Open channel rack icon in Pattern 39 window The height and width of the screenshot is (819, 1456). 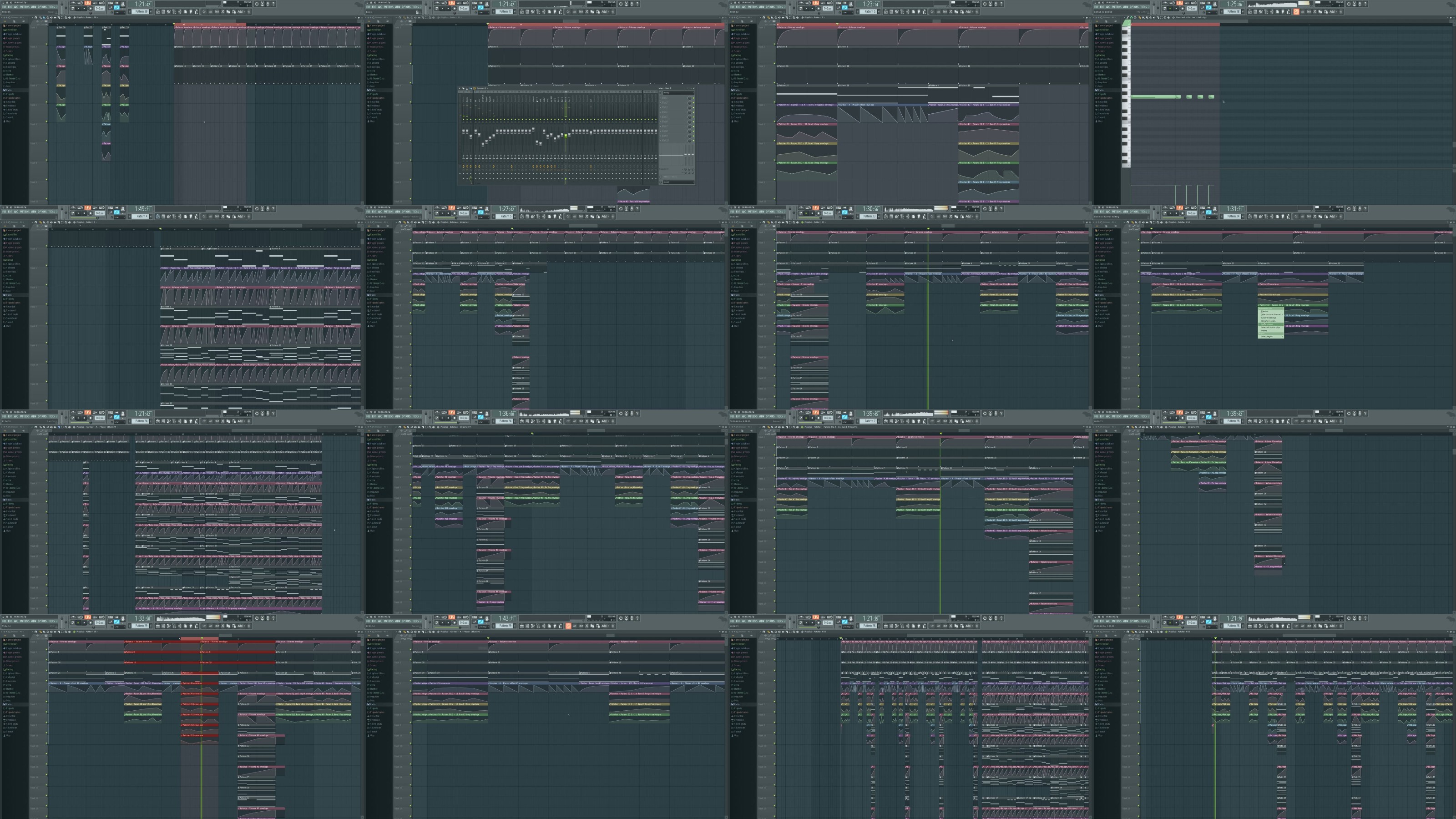click(x=163, y=12)
